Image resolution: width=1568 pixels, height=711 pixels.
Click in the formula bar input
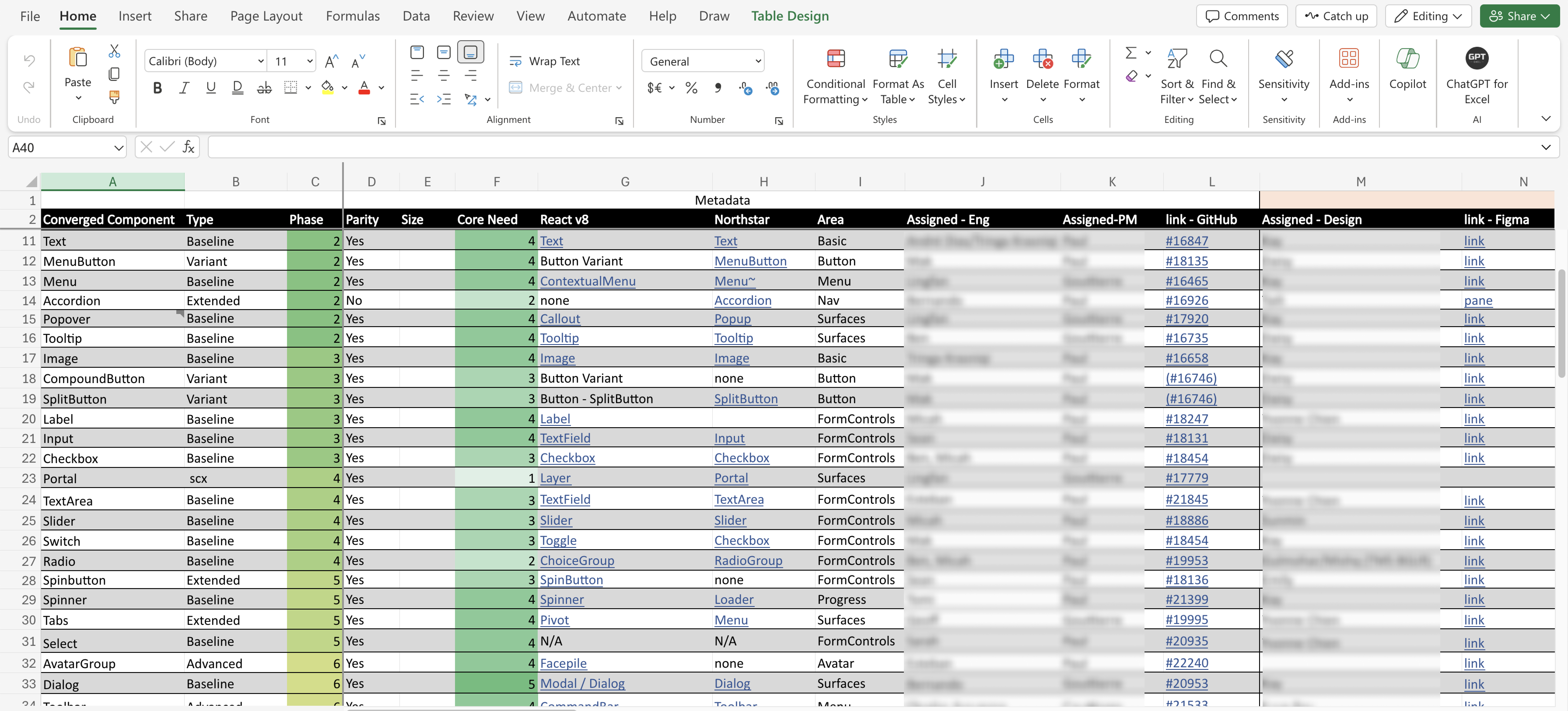coord(870,147)
